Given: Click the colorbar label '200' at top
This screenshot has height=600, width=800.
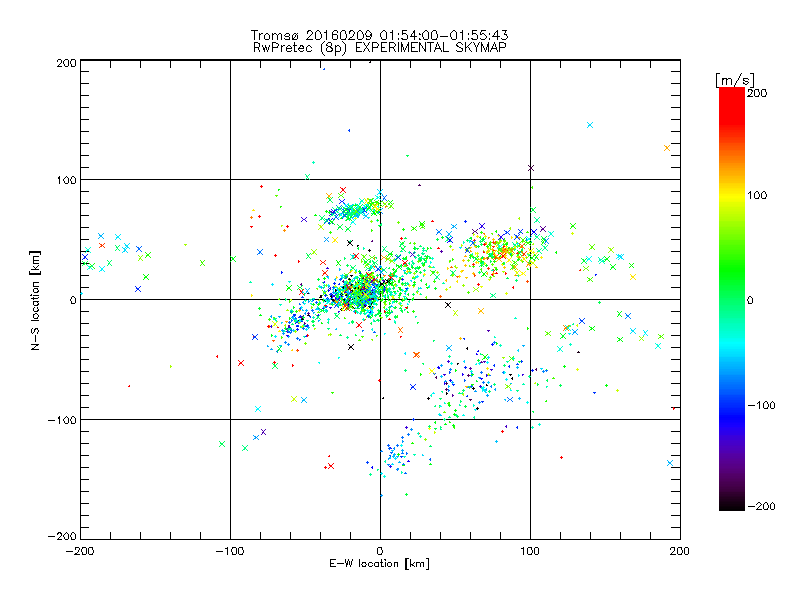Looking at the screenshot, I should click(757, 93).
